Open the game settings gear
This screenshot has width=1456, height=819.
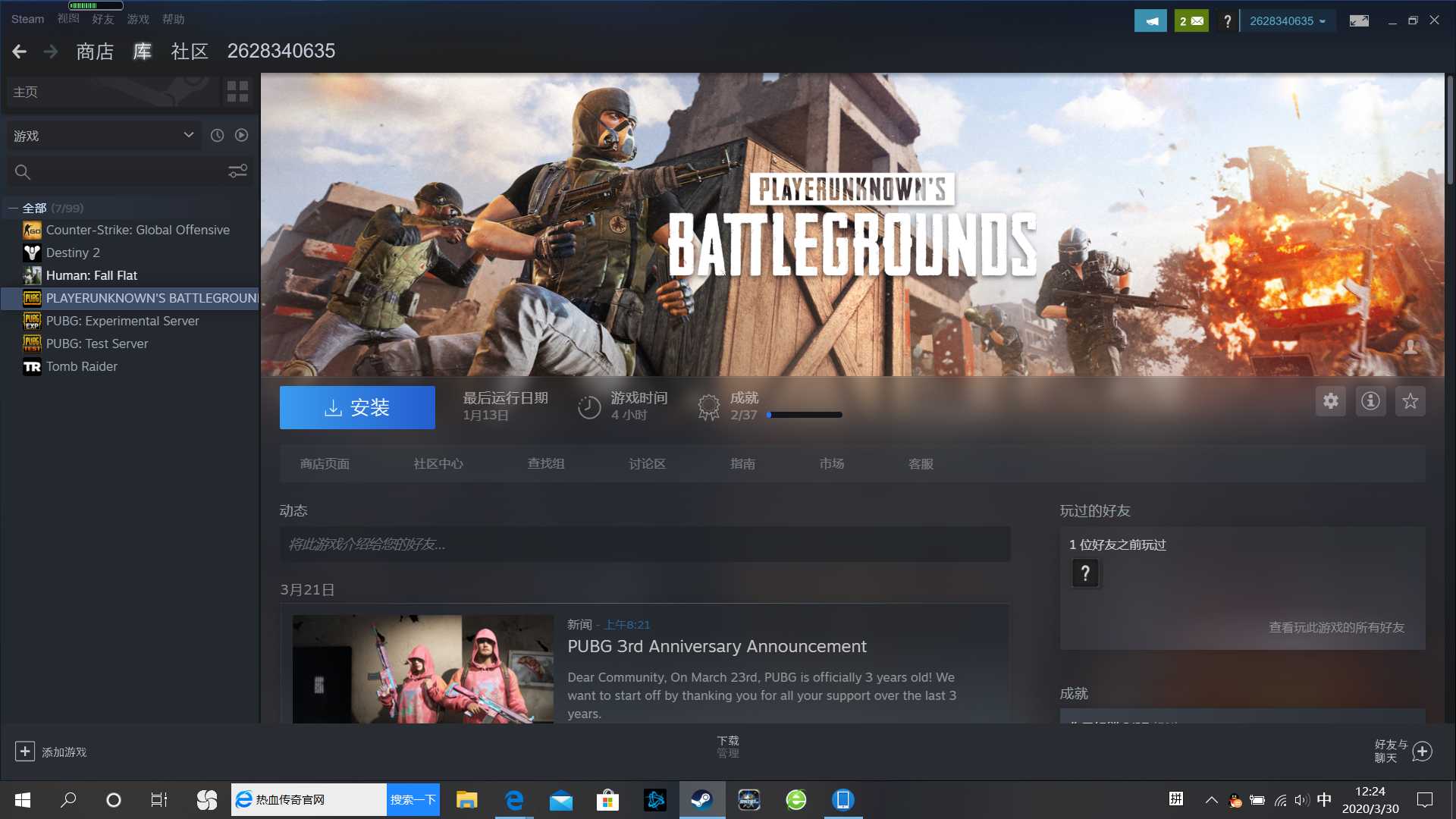pyautogui.click(x=1330, y=401)
